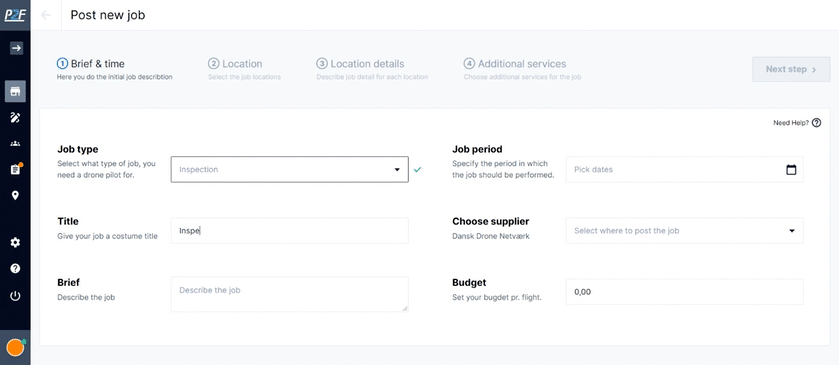Click the power logout icon
Image resolution: width=839 pixels, height=365 pixels.
click(x=15, y=295)
